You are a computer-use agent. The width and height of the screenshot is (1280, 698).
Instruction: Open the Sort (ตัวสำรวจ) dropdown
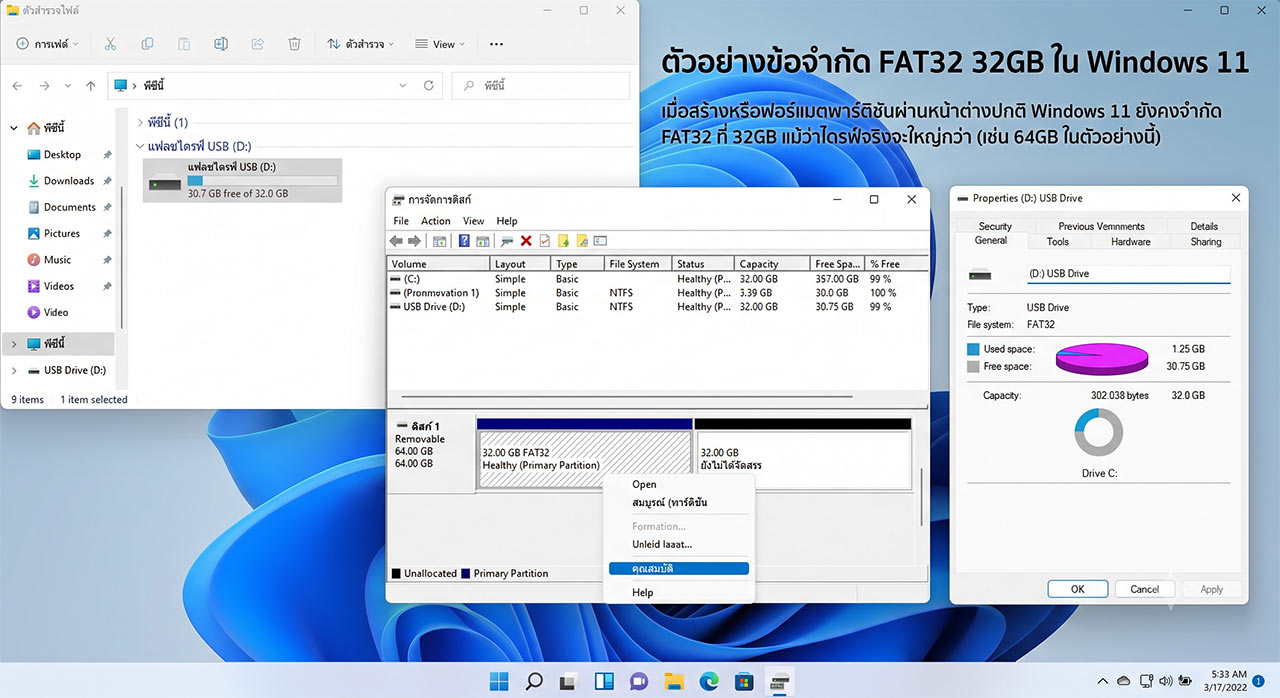click(x=361, y=44)
